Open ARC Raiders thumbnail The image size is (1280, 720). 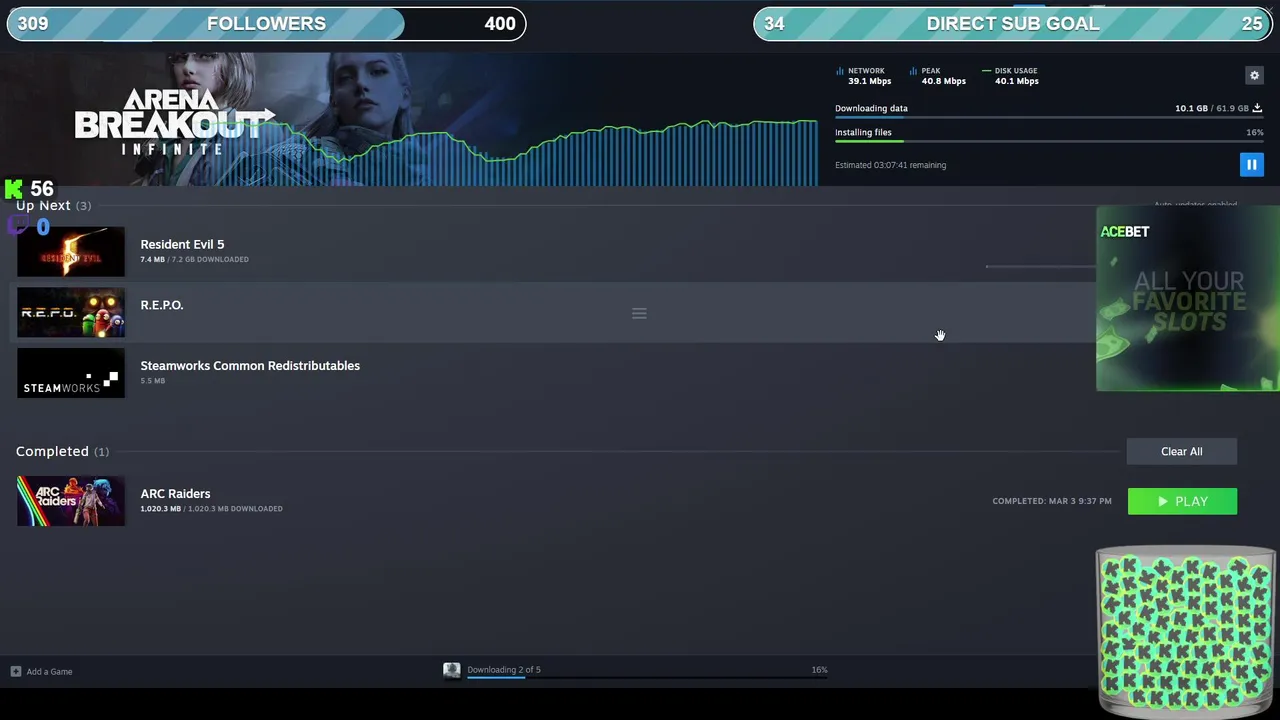71,501
